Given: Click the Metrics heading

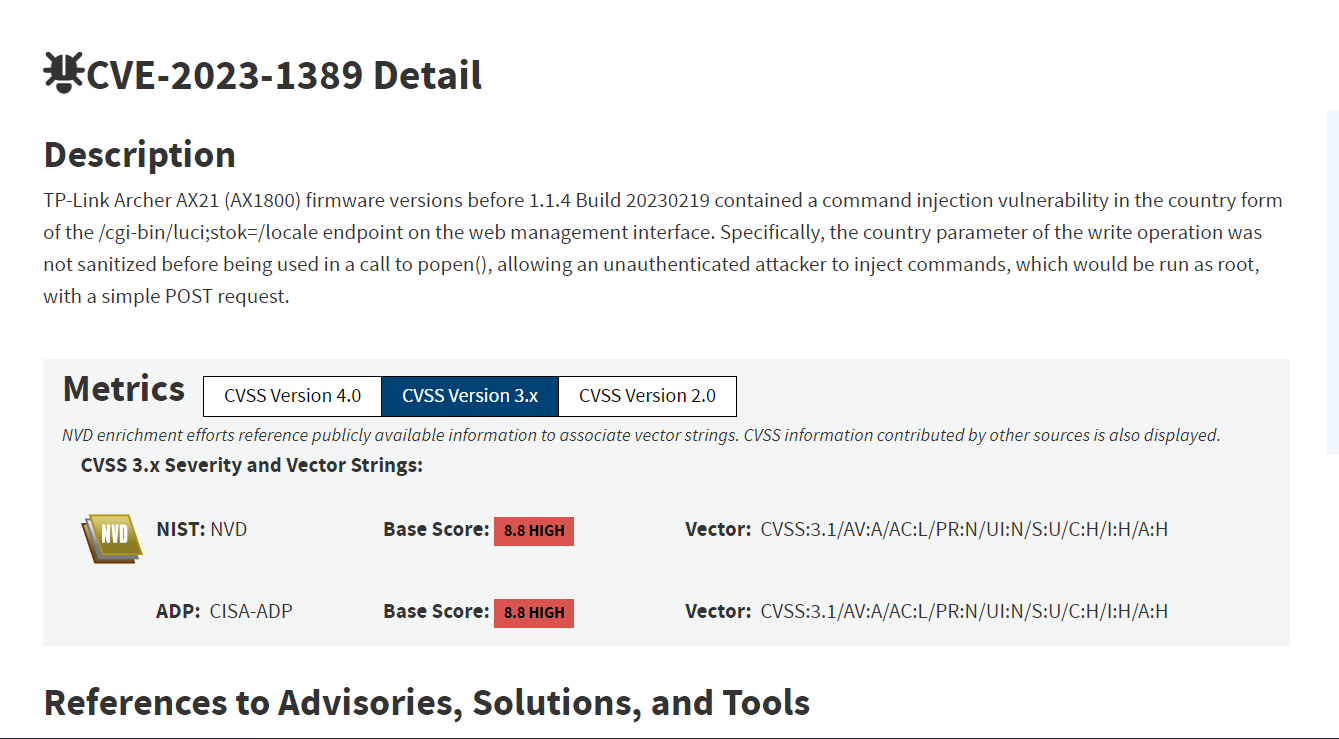Looking at the screenshot, I should 124,389.
